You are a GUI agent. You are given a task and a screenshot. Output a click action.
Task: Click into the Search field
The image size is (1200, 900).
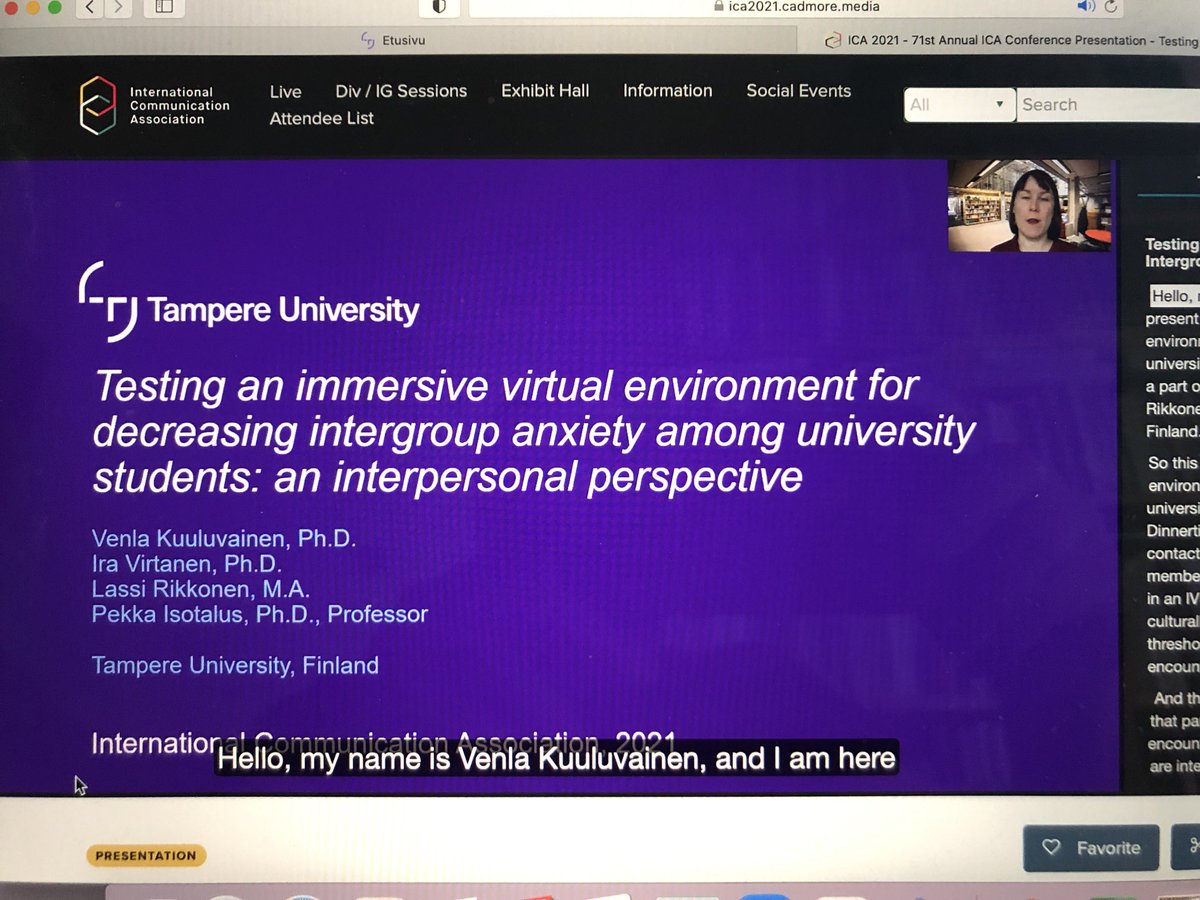coord(1108,104)
